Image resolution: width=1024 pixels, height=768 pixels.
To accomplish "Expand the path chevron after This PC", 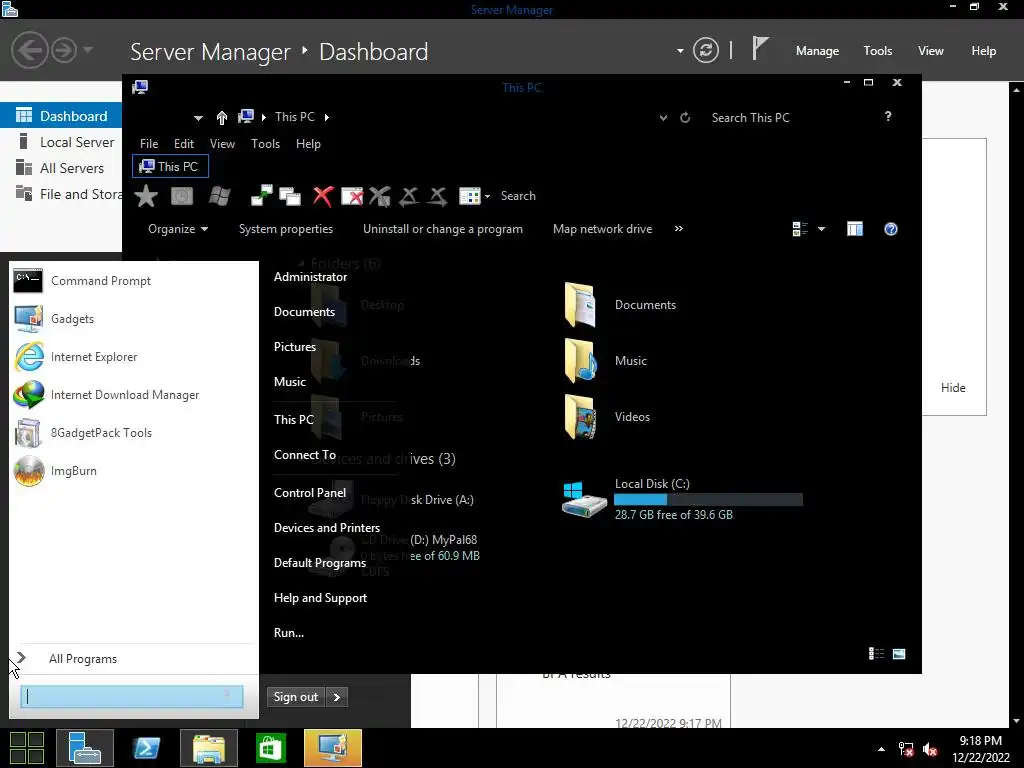I will [x=327, y=118].
